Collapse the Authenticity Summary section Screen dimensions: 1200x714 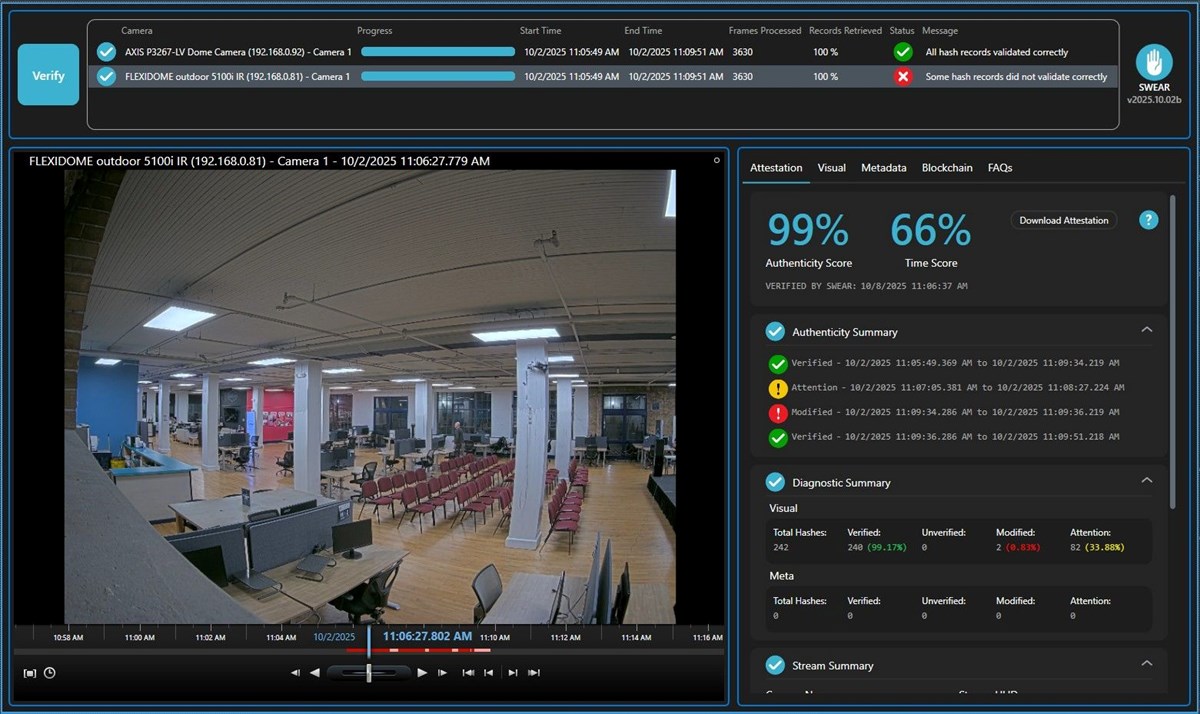pyautogui.click(x=1147, y=331)
